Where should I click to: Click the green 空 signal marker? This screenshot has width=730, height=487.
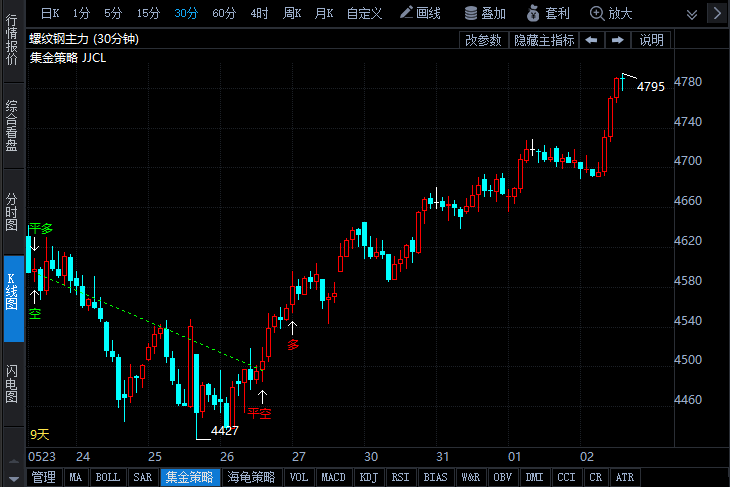click(35, 314)
